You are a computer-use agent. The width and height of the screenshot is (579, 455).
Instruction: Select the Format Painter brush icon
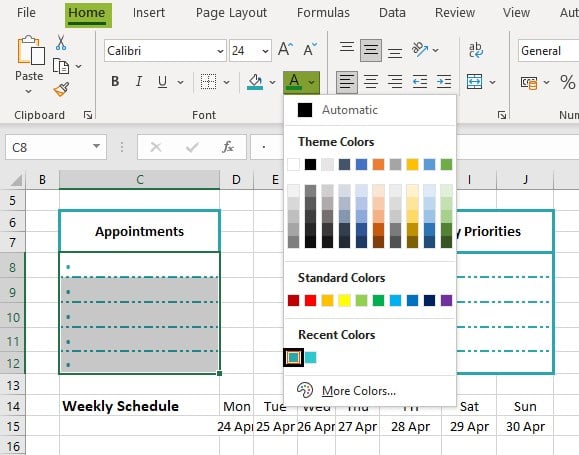[61, 89]
